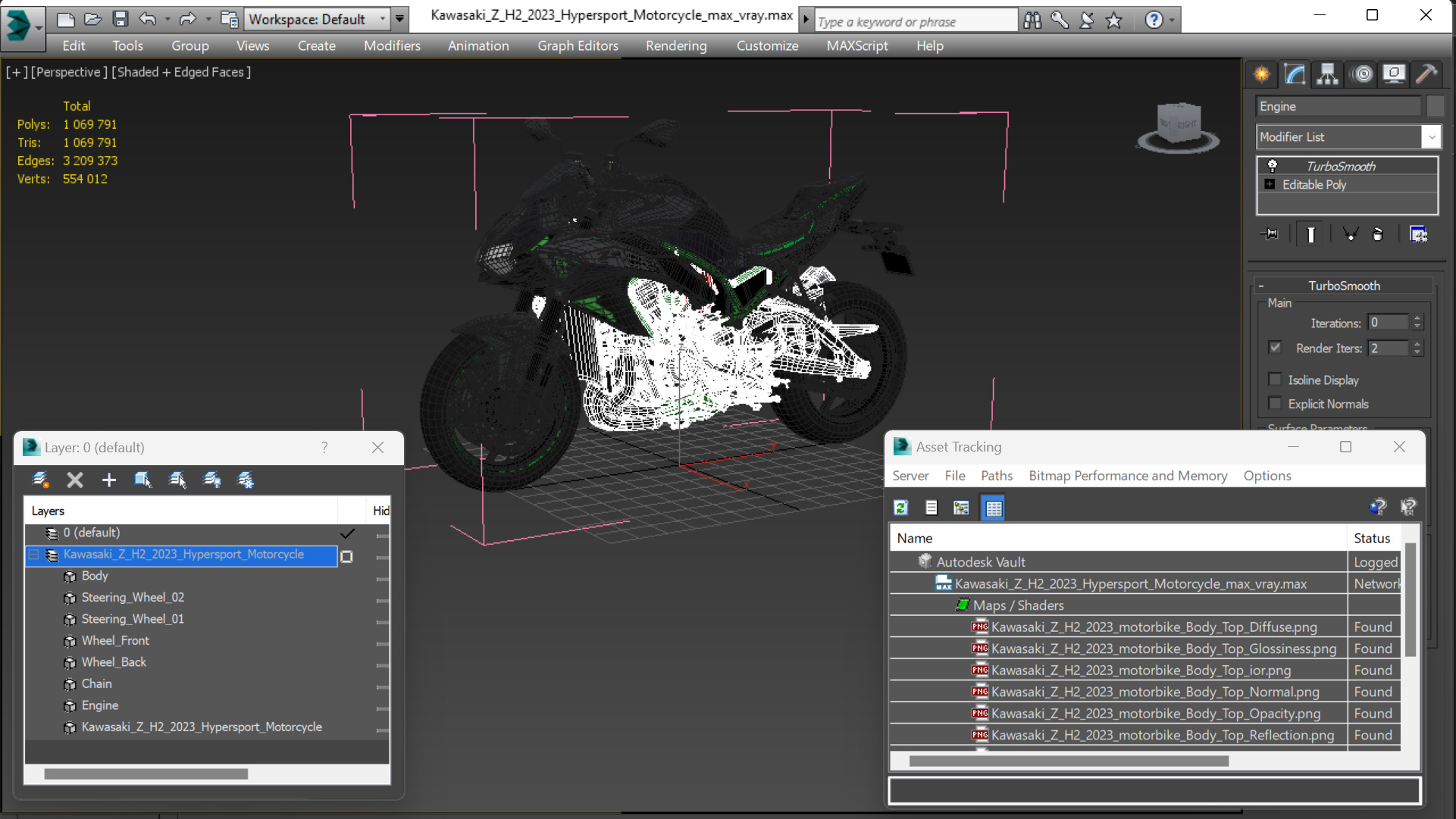This screenshot has height=819, width=1456.
Task: Toggle box icon on Kawasaki layer row
Action: (x=346, y=556)
